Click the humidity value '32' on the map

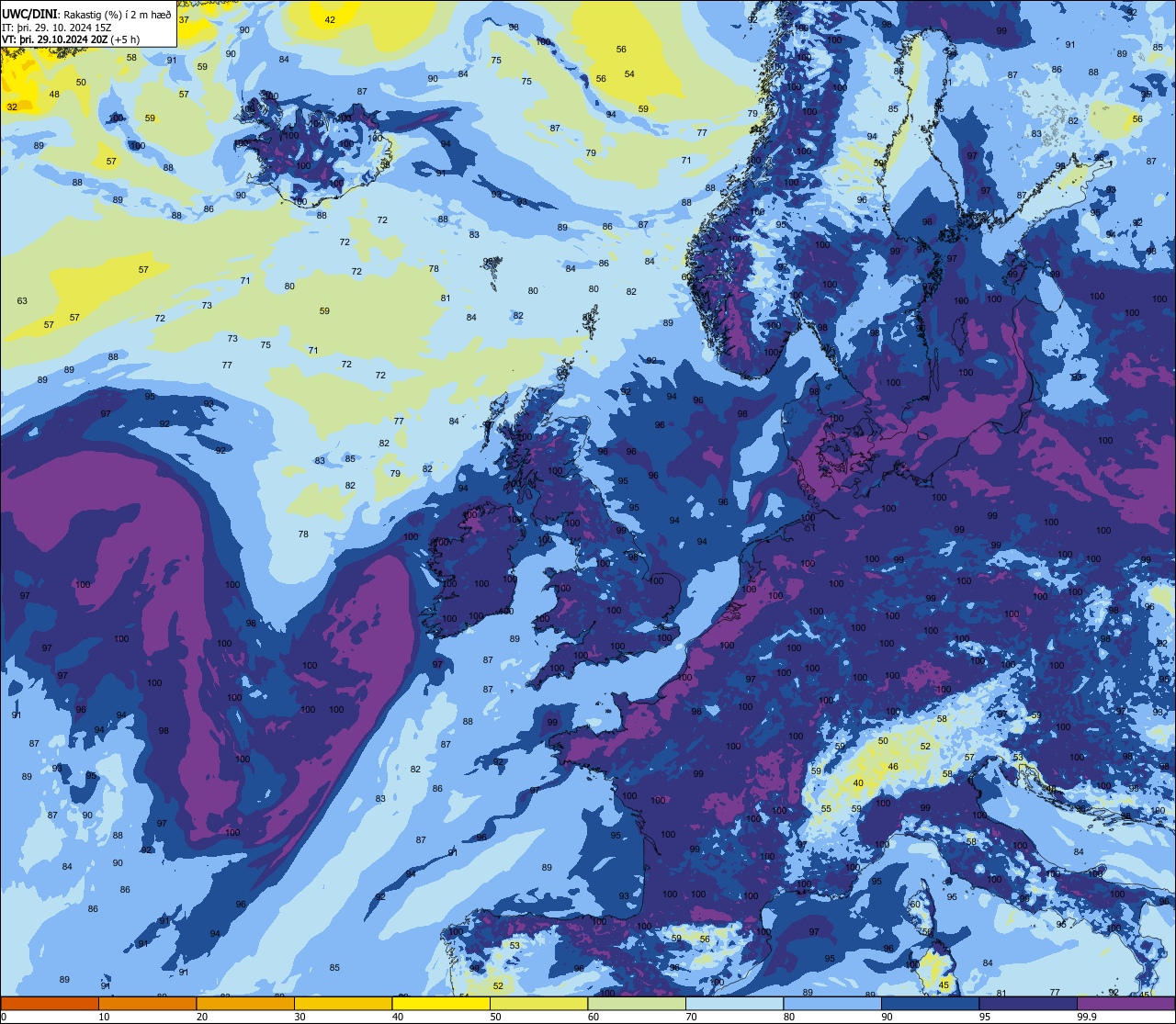(x=12, y=107)
